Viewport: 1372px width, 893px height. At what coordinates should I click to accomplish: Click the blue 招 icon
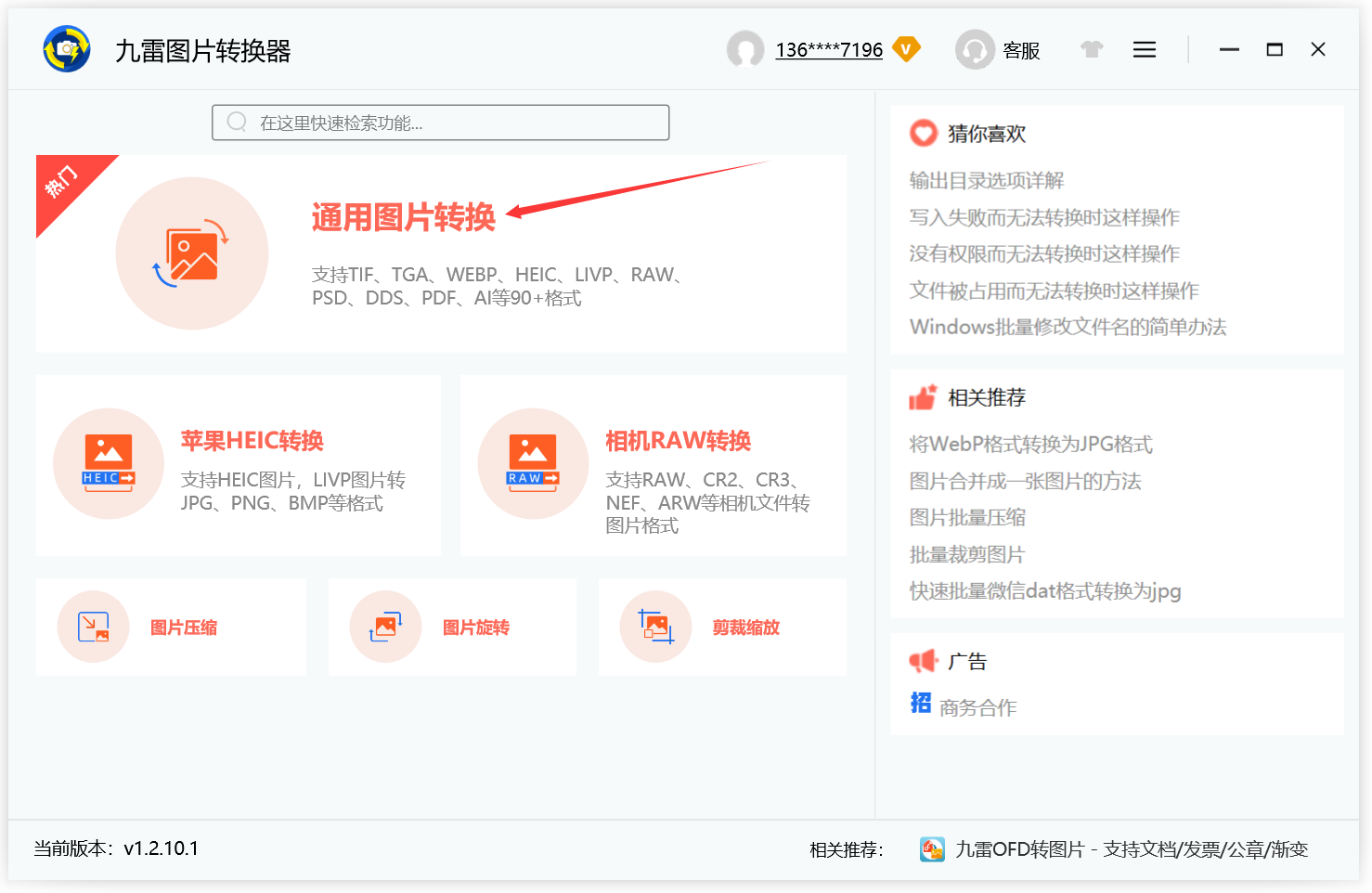pyautogui.click(x=921, y=703)
